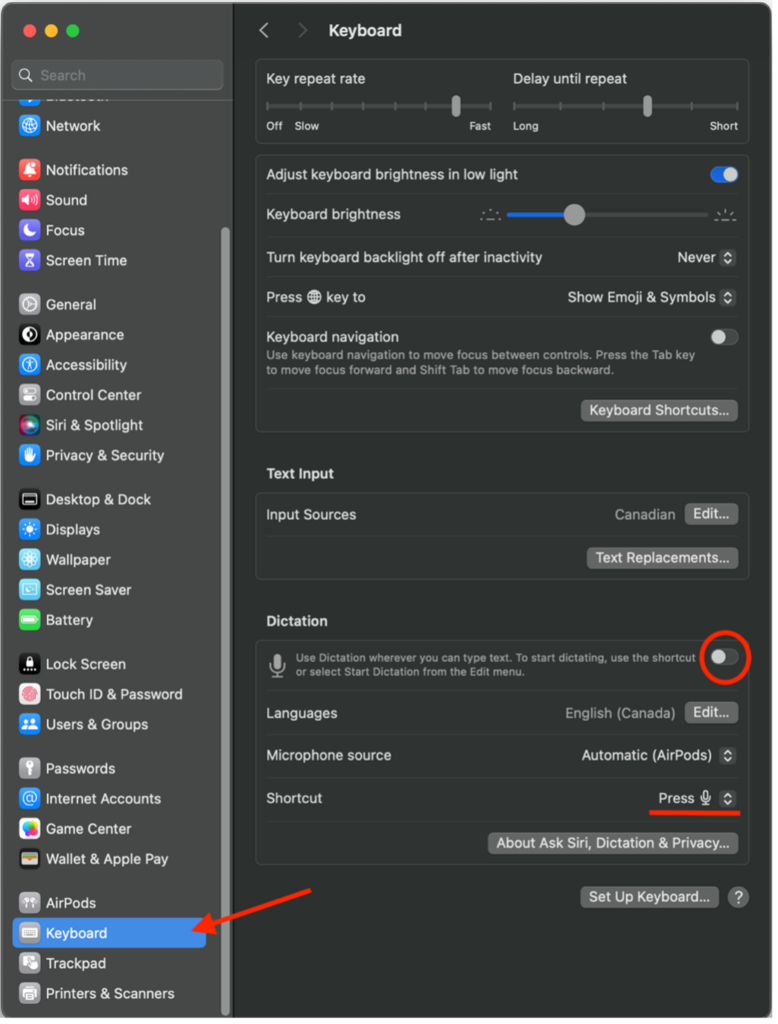Viewport: 778px width, 1024px height.
Task: Click the Appearance icon in sidebar
Action: [29, 336]
